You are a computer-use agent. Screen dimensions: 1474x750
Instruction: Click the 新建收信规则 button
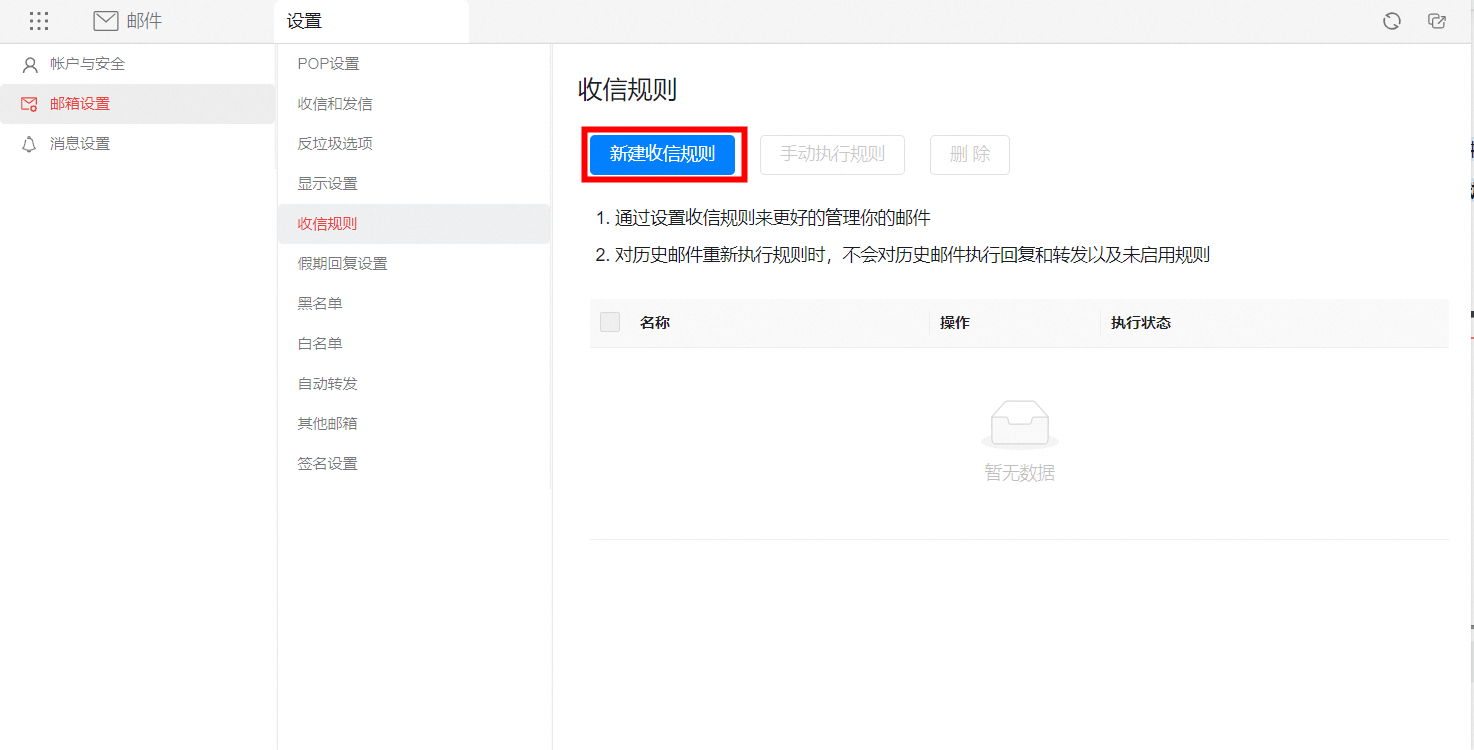(x=662, y=155)
